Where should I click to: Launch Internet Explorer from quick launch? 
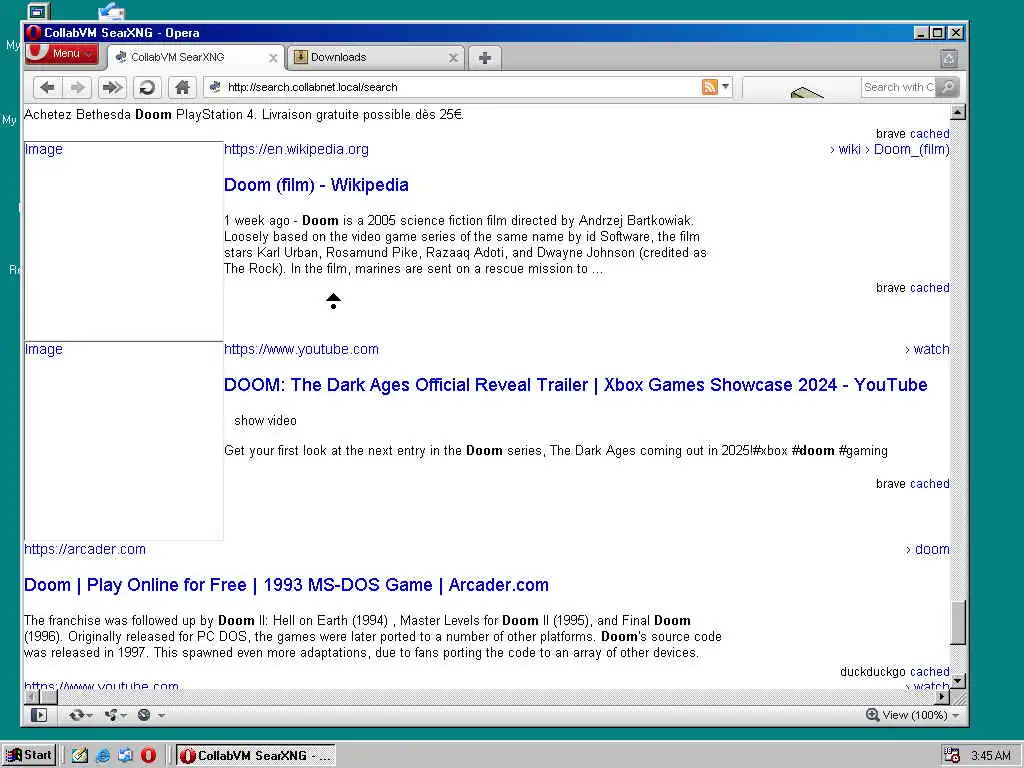[x=103, y=756]
